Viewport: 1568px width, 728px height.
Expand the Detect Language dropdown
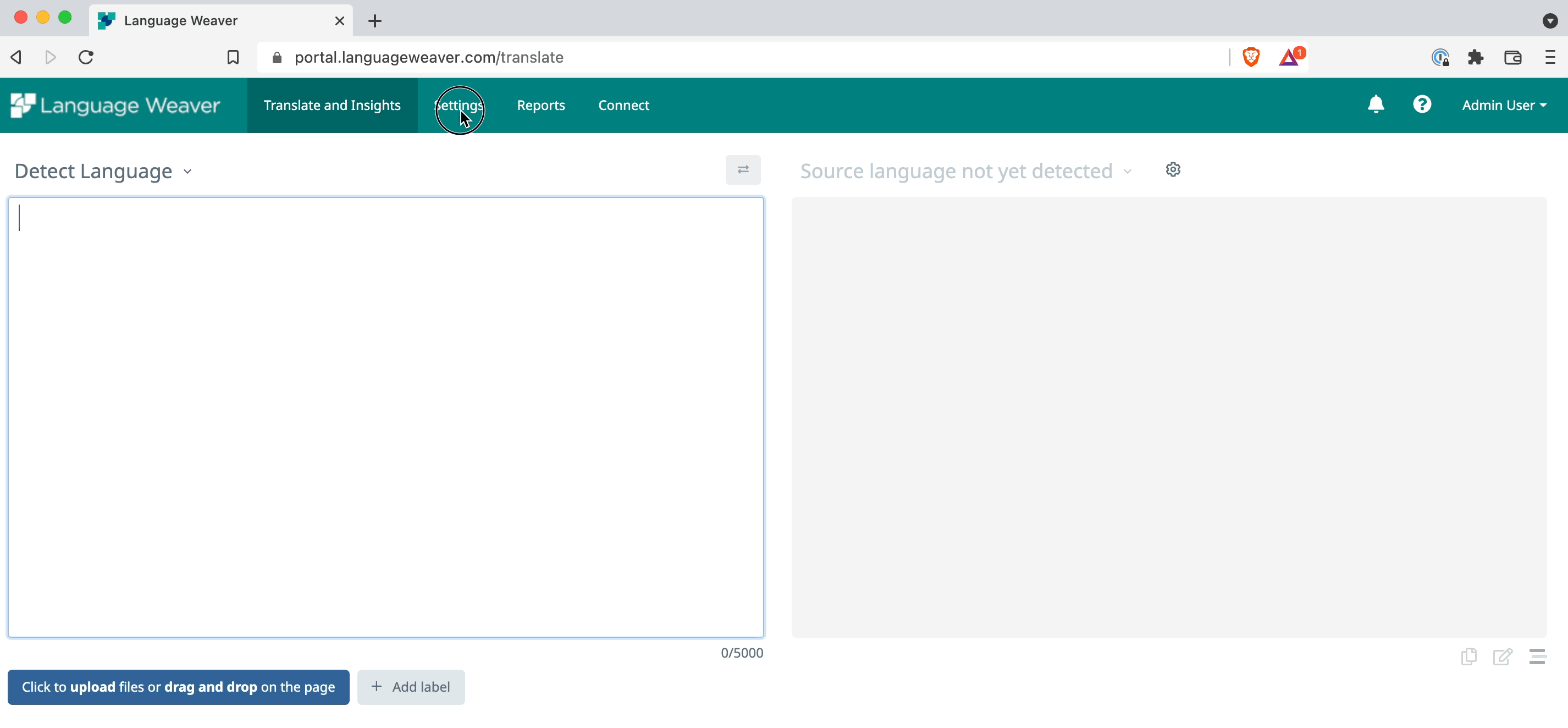point(103,171)
